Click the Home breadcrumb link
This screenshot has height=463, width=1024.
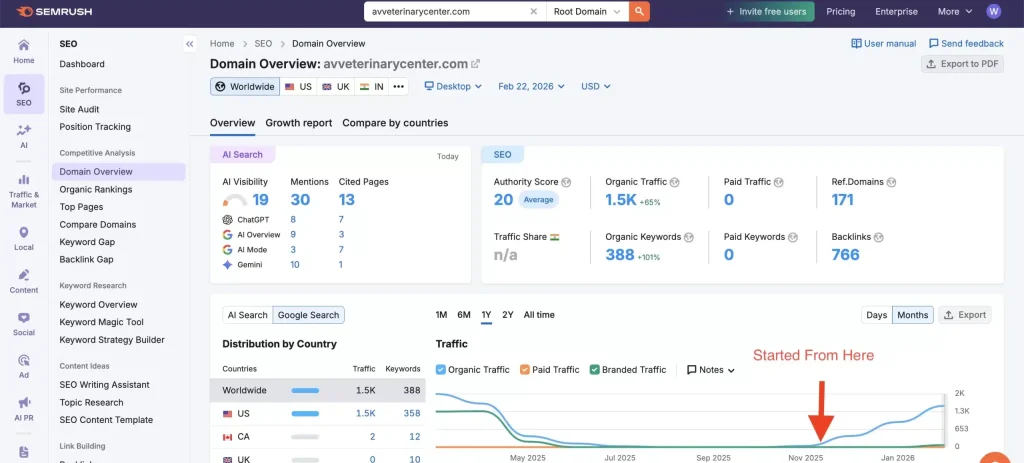click(222, 44)
